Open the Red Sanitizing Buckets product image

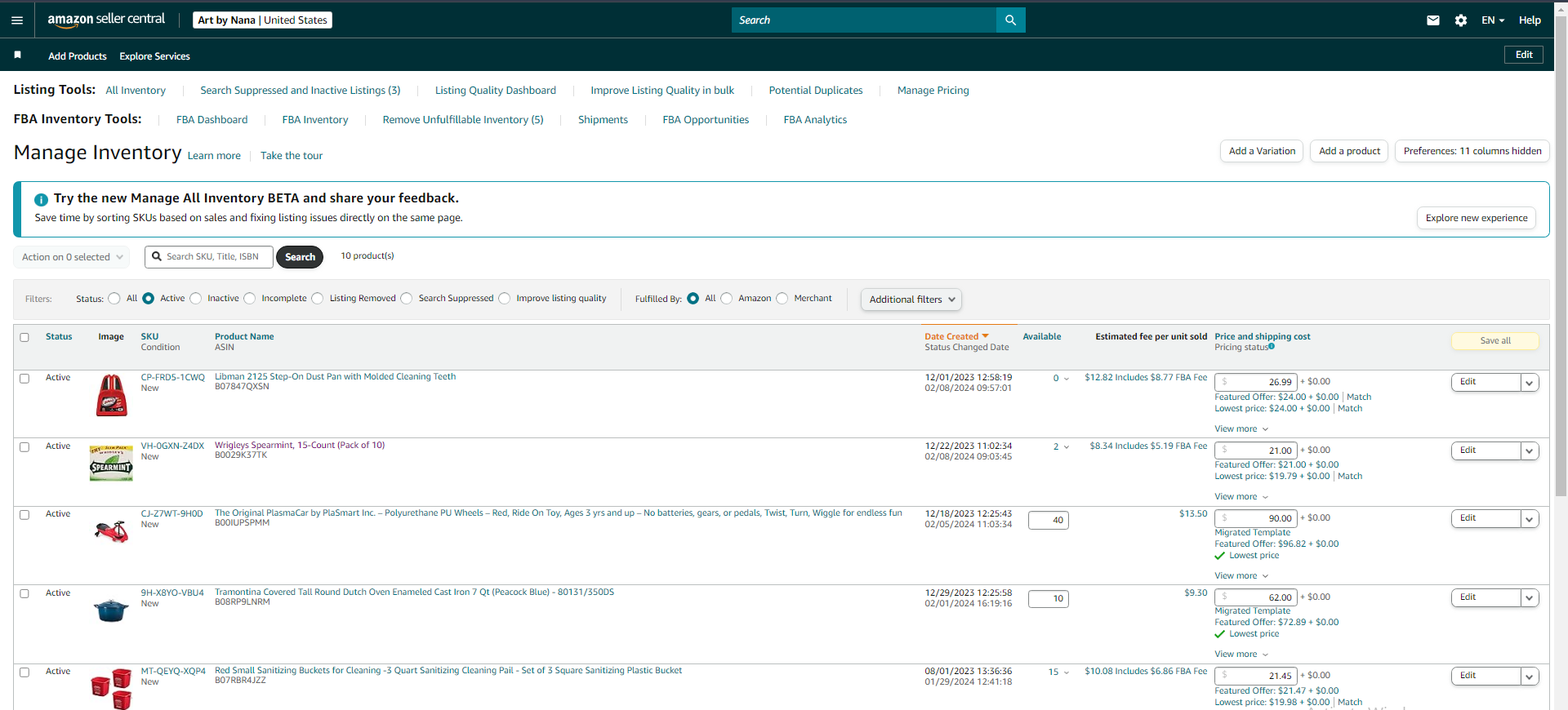[x=112, y=689]
